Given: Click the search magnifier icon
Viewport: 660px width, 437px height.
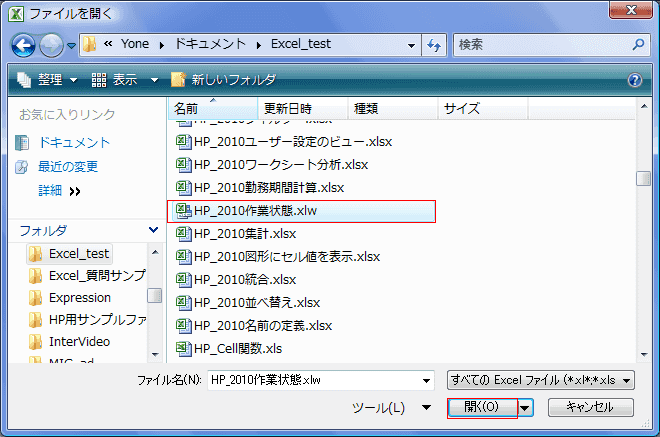Looking at the screenshot, I should [639, 44].
